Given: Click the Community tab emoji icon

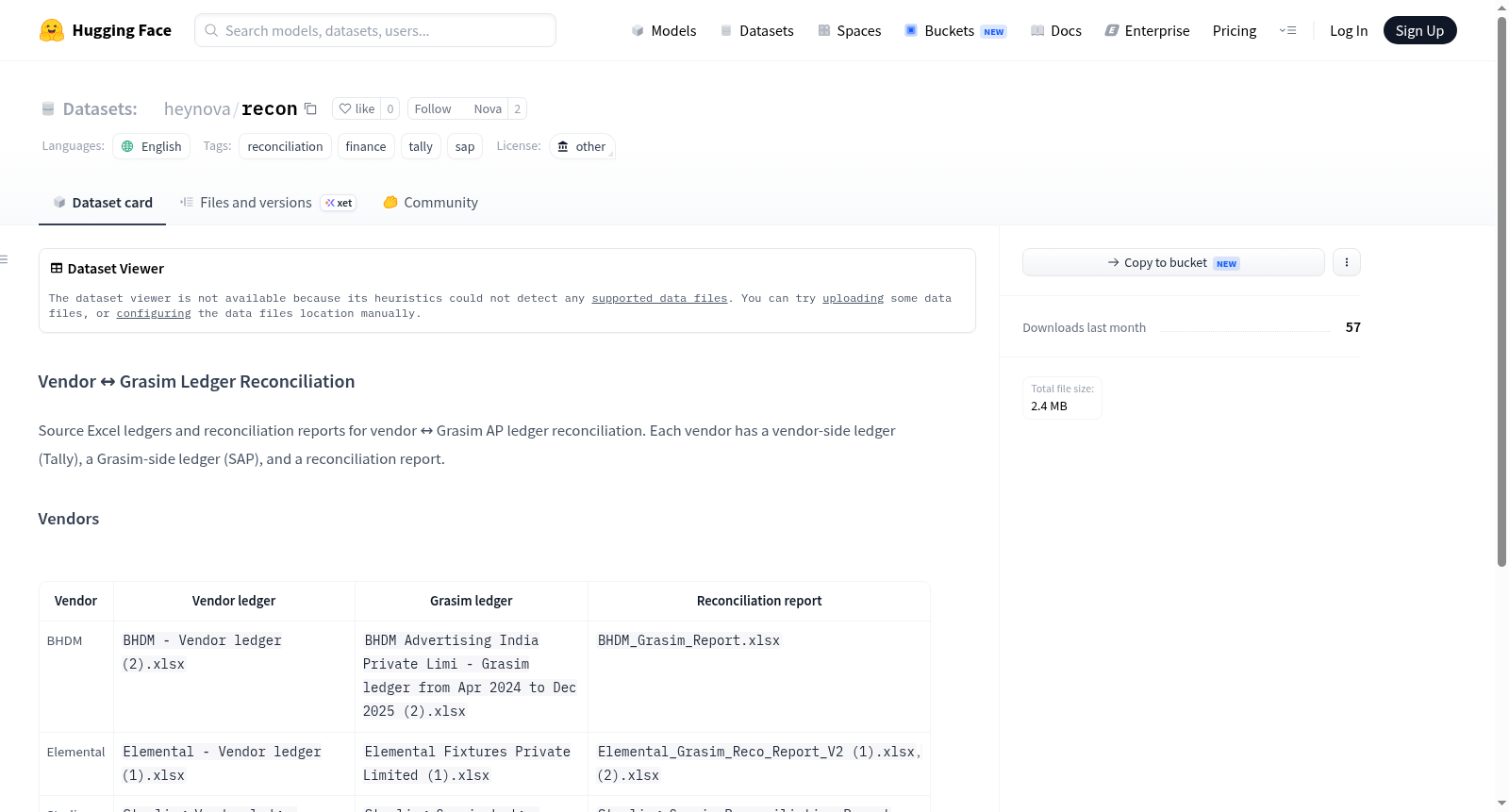Looking at the screenshot, I should point(390,202).
